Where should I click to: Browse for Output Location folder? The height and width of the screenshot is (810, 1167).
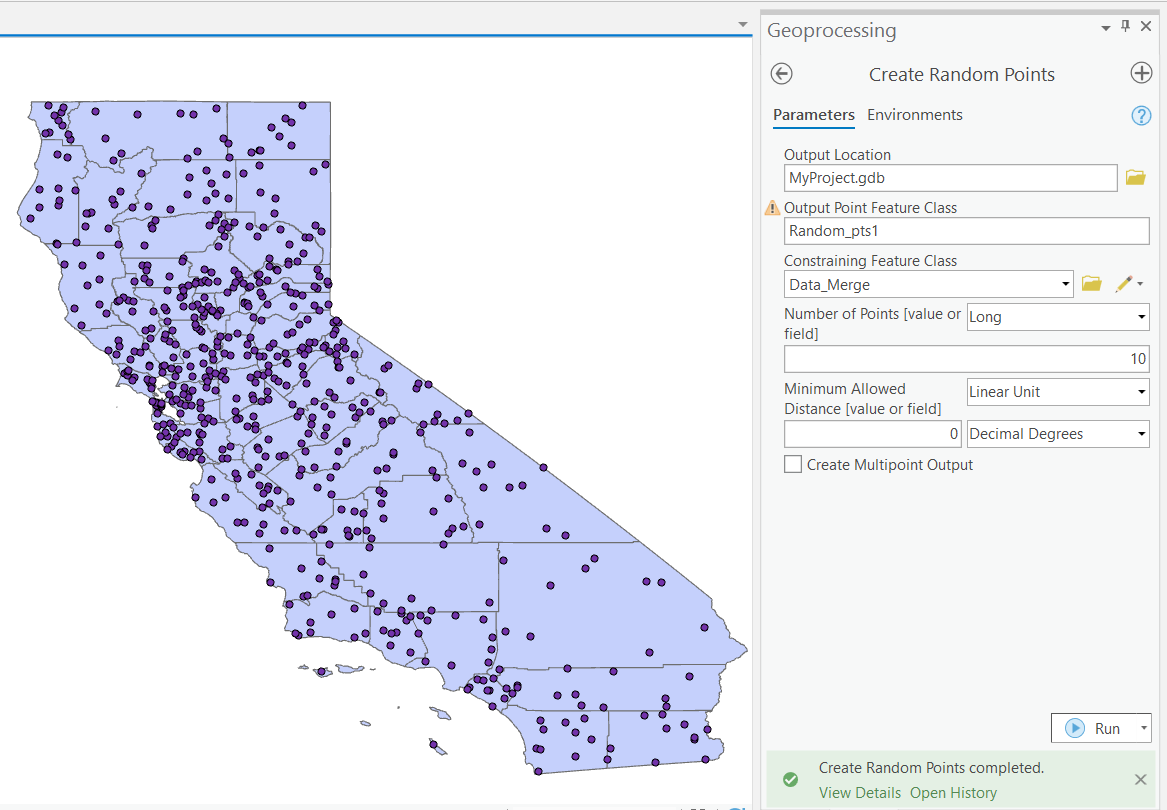point(1135,178)
